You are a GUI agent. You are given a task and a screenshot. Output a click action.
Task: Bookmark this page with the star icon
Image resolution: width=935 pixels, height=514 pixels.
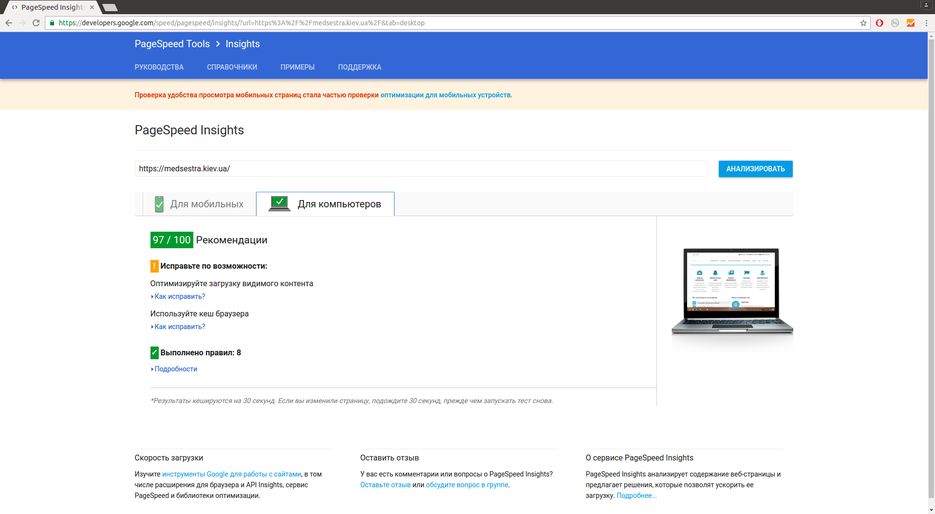[x=863, y=23]
